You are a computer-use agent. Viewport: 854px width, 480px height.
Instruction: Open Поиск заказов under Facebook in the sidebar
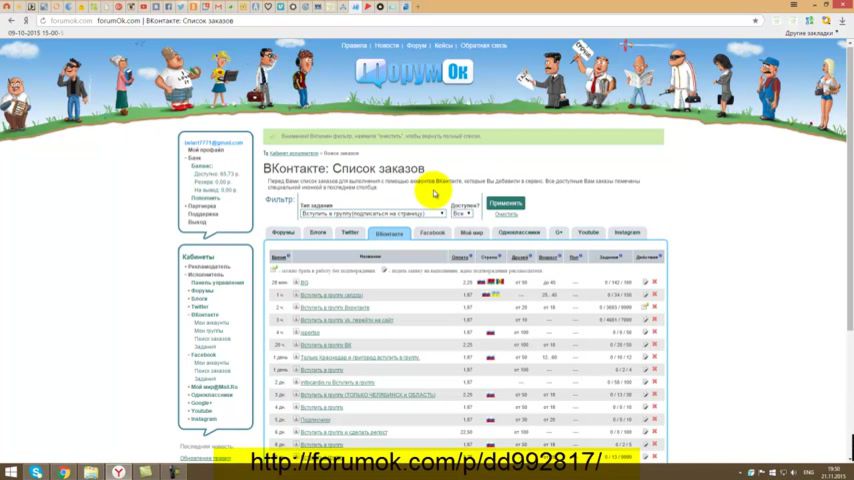212,371
